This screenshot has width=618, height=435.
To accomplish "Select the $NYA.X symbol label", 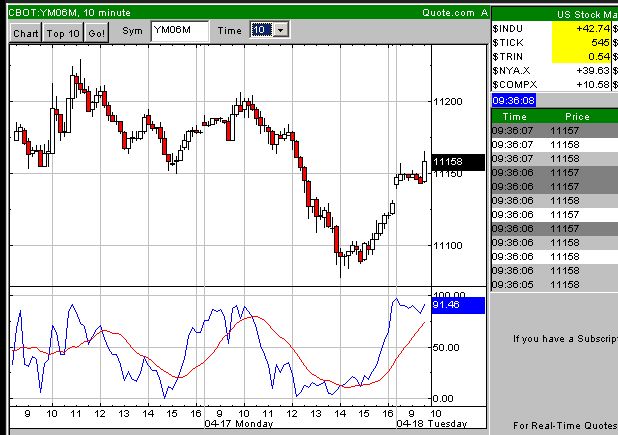I will coord(511,71).
